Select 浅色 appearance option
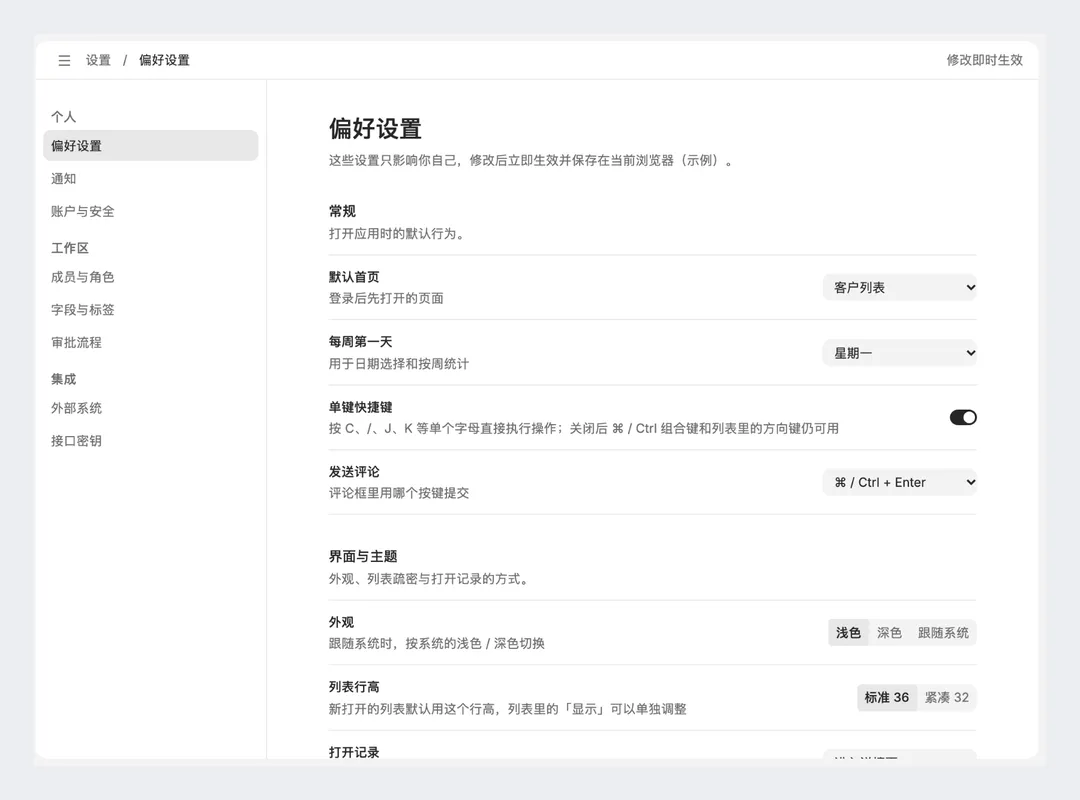The height and width of the screenshot is (800, 1080). (848, 633)
